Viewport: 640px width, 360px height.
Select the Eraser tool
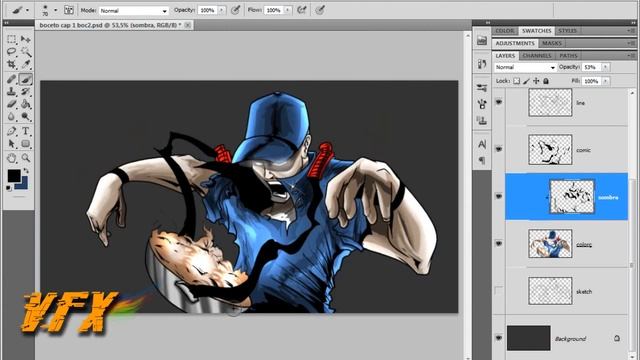11,104
